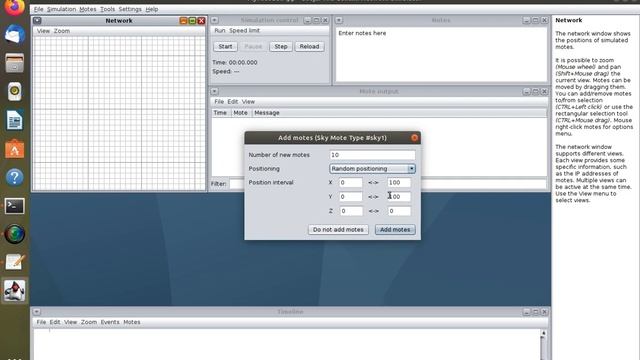
Task: Maximize the Network window
Action: coord(192,20)
